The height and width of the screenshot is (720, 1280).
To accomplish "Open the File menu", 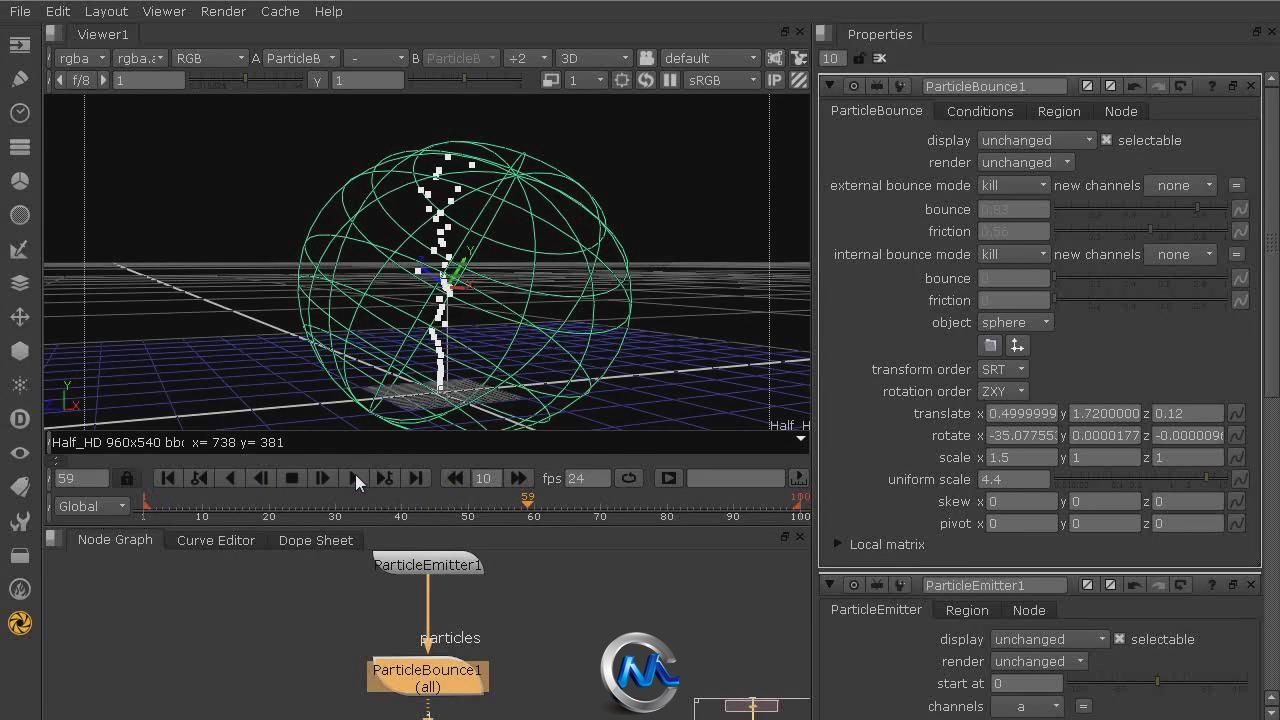I will 19,11.
